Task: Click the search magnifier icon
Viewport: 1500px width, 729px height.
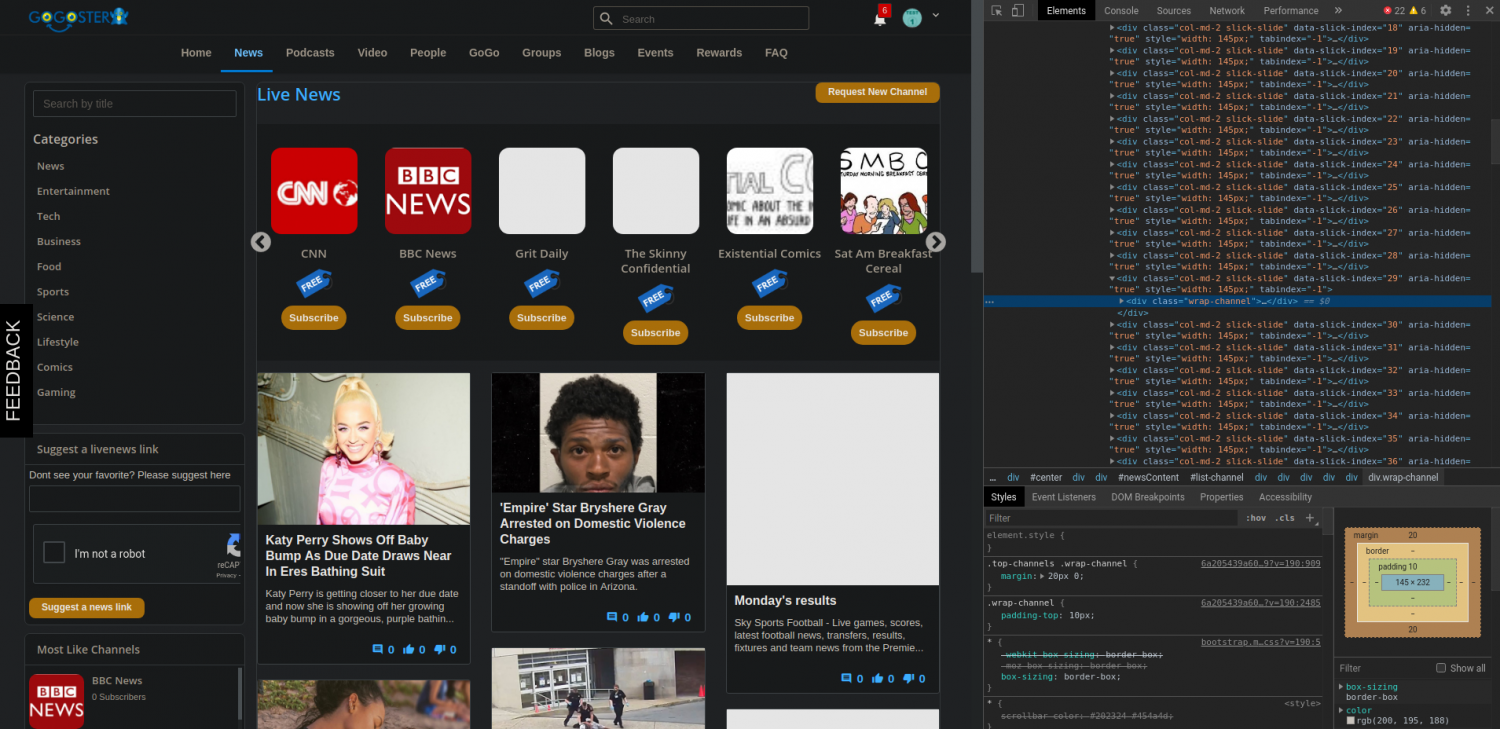Action: [x=606, y=18]
